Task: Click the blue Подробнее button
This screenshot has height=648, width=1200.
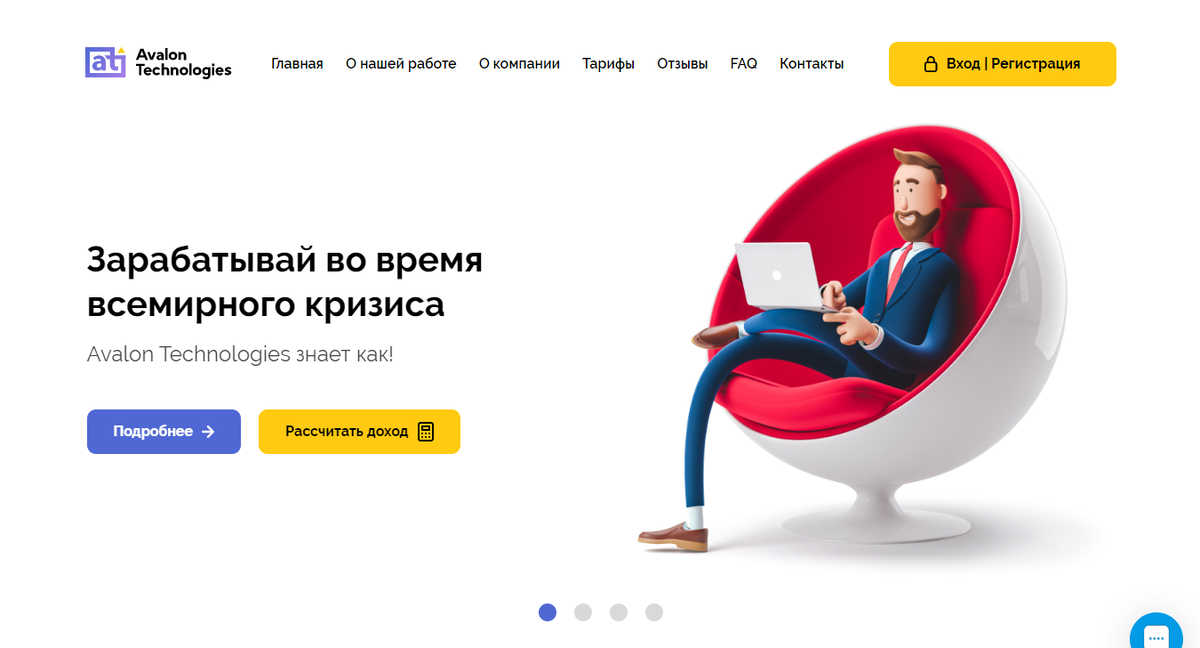Action: tap(164, 432)
